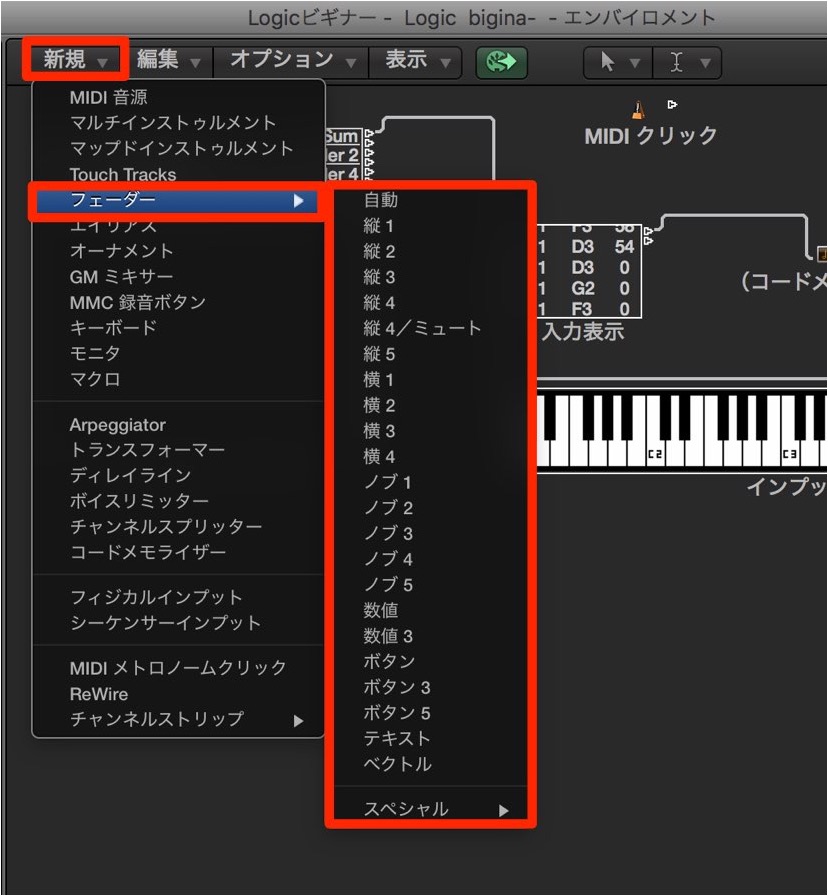The width and height of the screenshot is (828, 896).
Task: Select MIDI 音源 menu item
Action: [x=178, y=98]
